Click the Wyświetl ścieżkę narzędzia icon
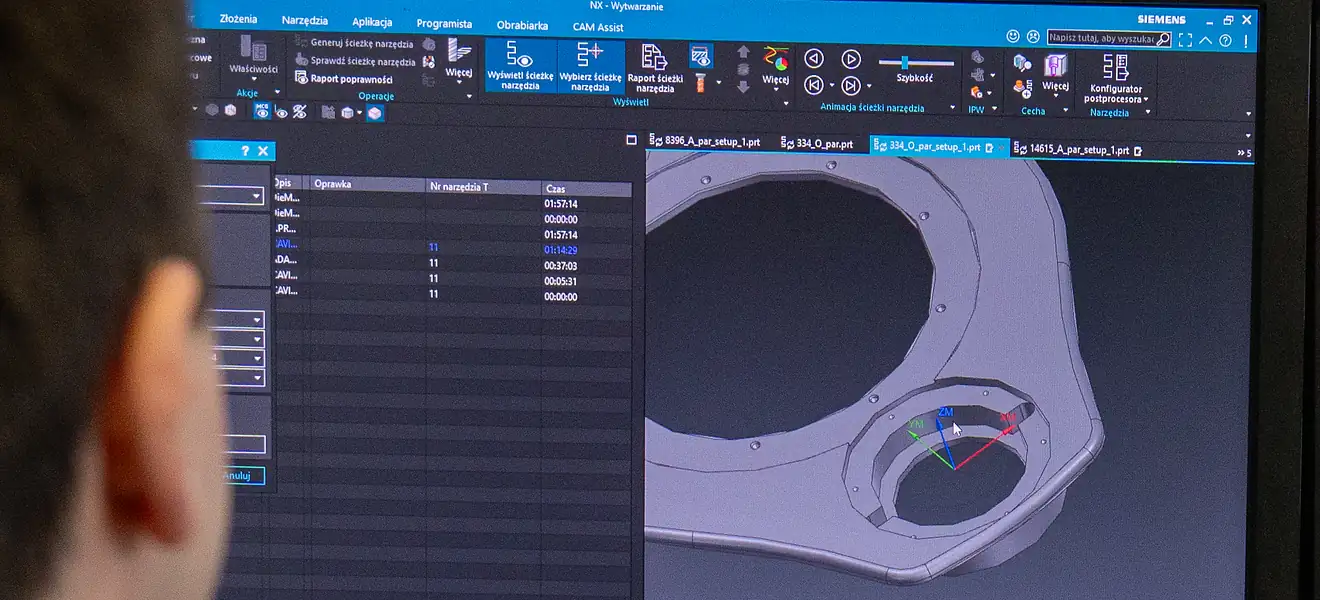This screenshot has height=600, width=1320. coord(520,66)
